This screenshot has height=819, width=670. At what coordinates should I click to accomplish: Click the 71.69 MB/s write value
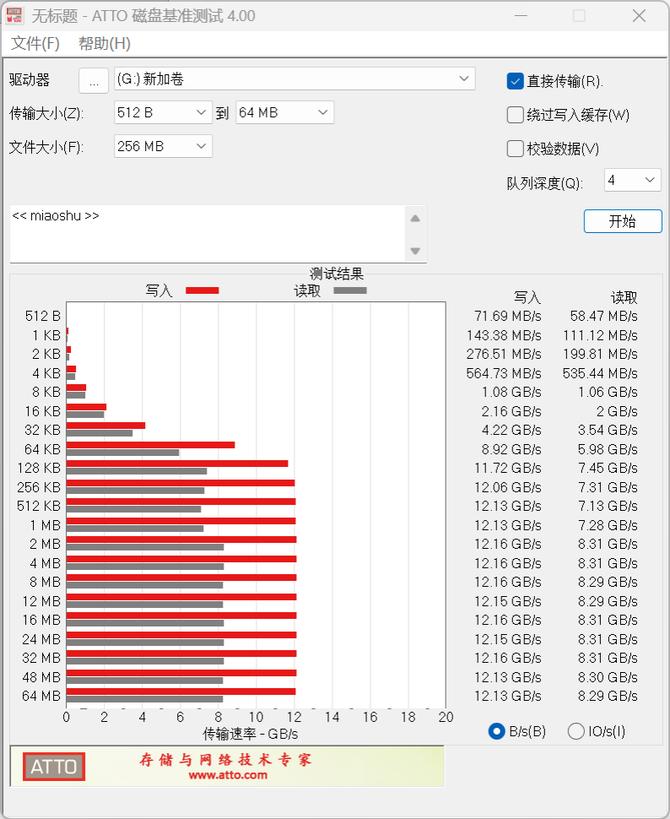(x=508, y=316)
